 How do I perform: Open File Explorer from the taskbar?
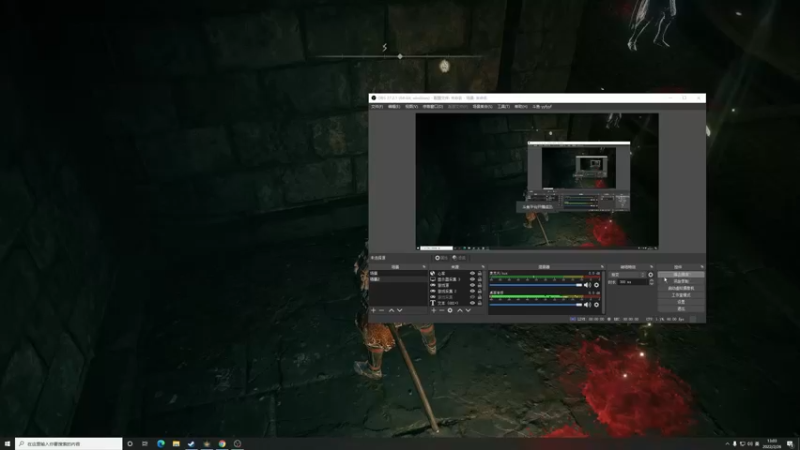click(x=176, y=444)
